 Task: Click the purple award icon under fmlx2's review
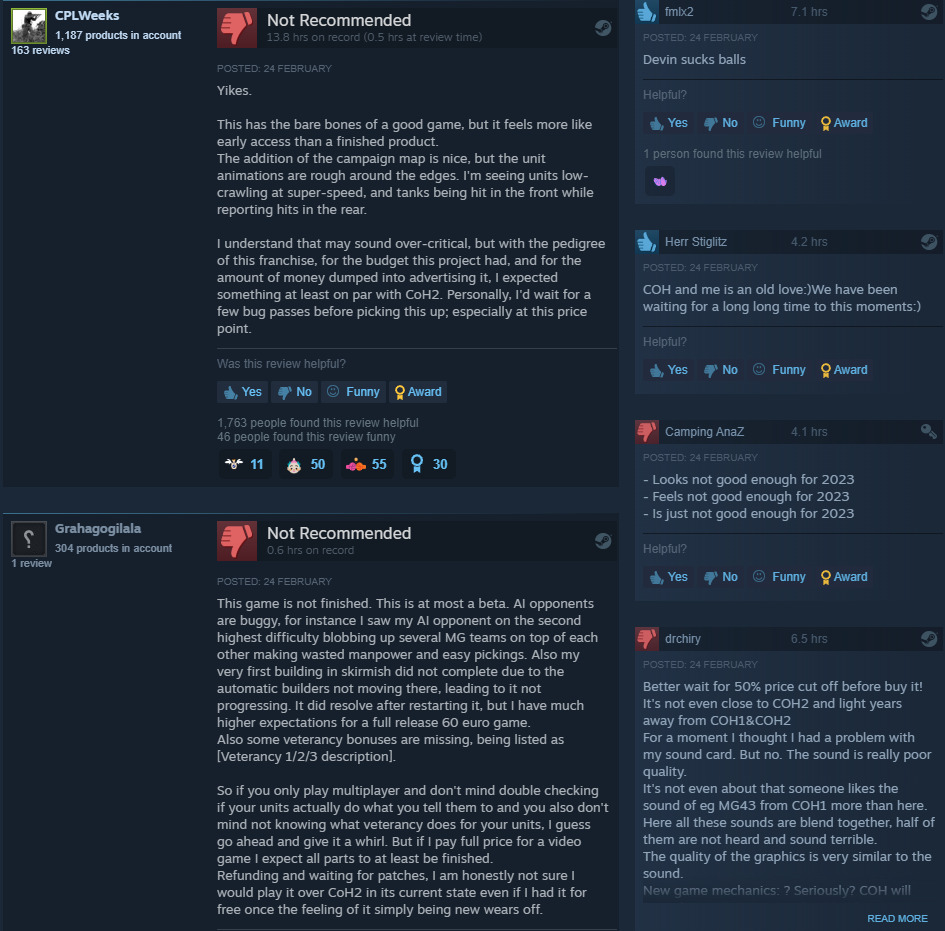(660, 181)
